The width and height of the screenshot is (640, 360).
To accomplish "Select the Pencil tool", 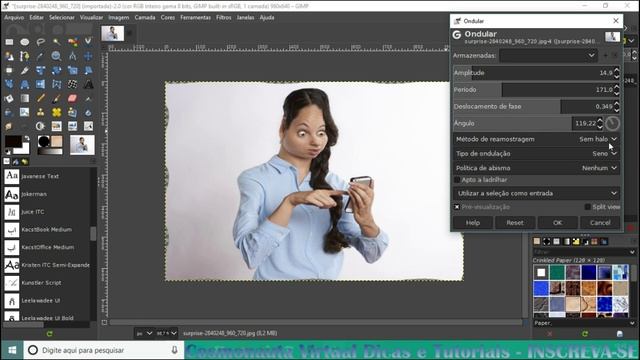I will tap(40, 98).
